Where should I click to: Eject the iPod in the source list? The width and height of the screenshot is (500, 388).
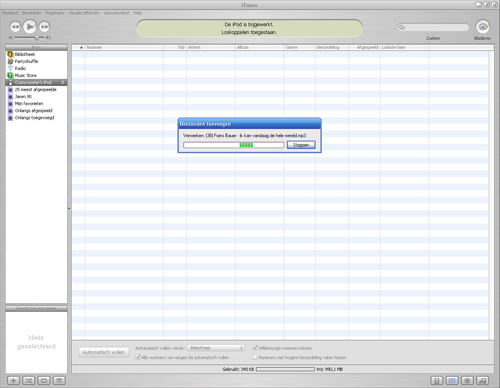click(x=62, y=82)
